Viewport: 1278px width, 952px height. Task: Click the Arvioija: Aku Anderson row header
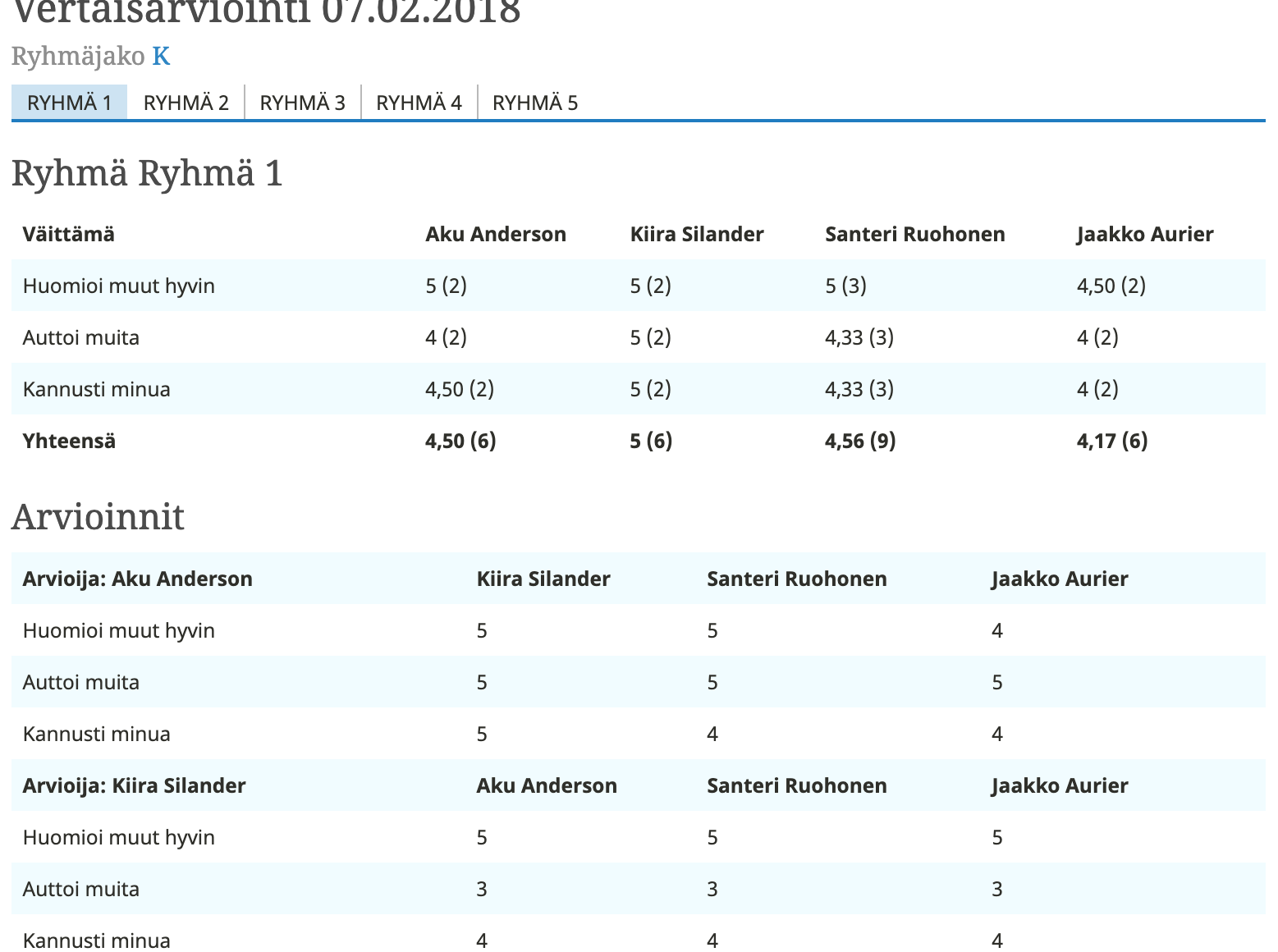[137, 579]
